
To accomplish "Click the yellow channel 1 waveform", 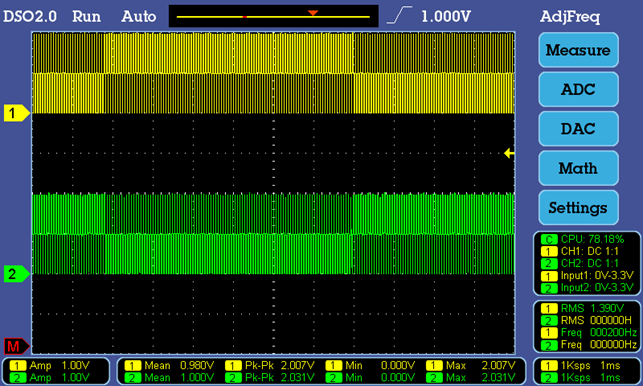I will (273, 73).
